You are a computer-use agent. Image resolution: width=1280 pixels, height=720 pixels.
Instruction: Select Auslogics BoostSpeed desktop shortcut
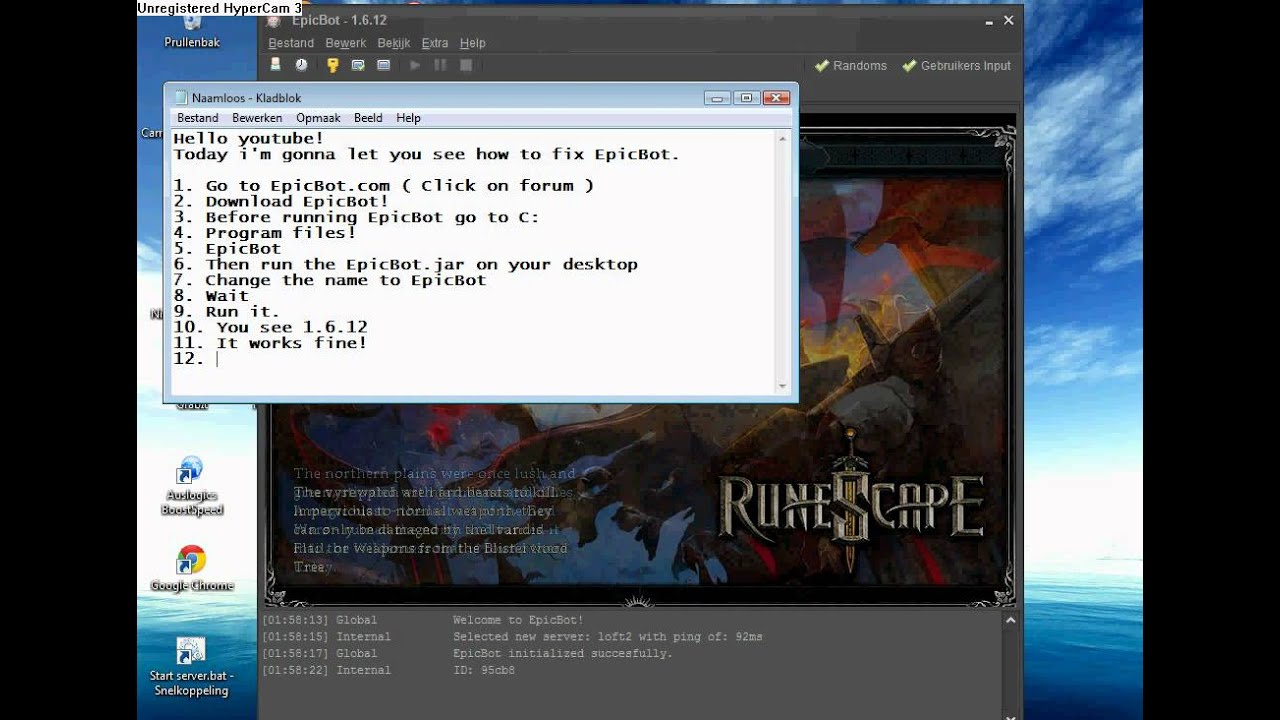pos(191,487)
